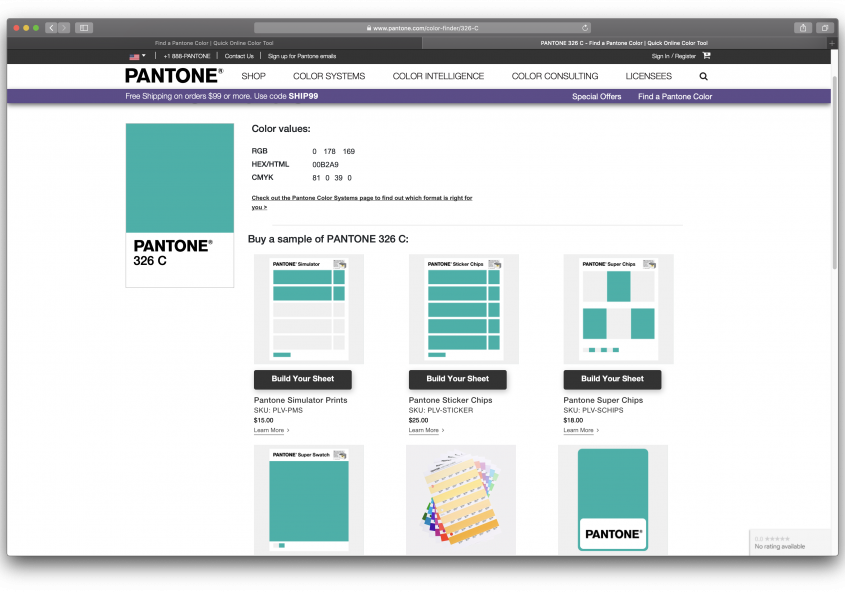Click Build Your Sheet under Simulator Prints
The width and height of the screenshot is (845, 592).
pyautogui.click(x=302, y=379)
